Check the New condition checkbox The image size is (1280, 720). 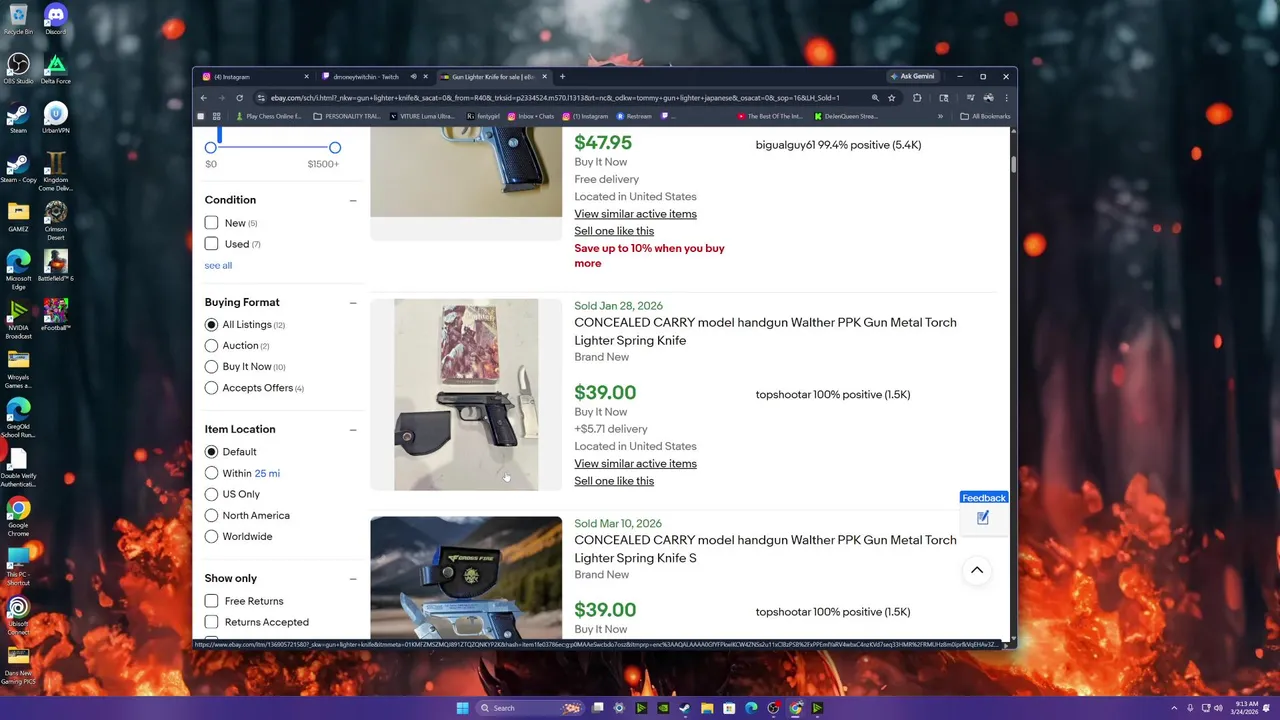click(x=211, y=223)
